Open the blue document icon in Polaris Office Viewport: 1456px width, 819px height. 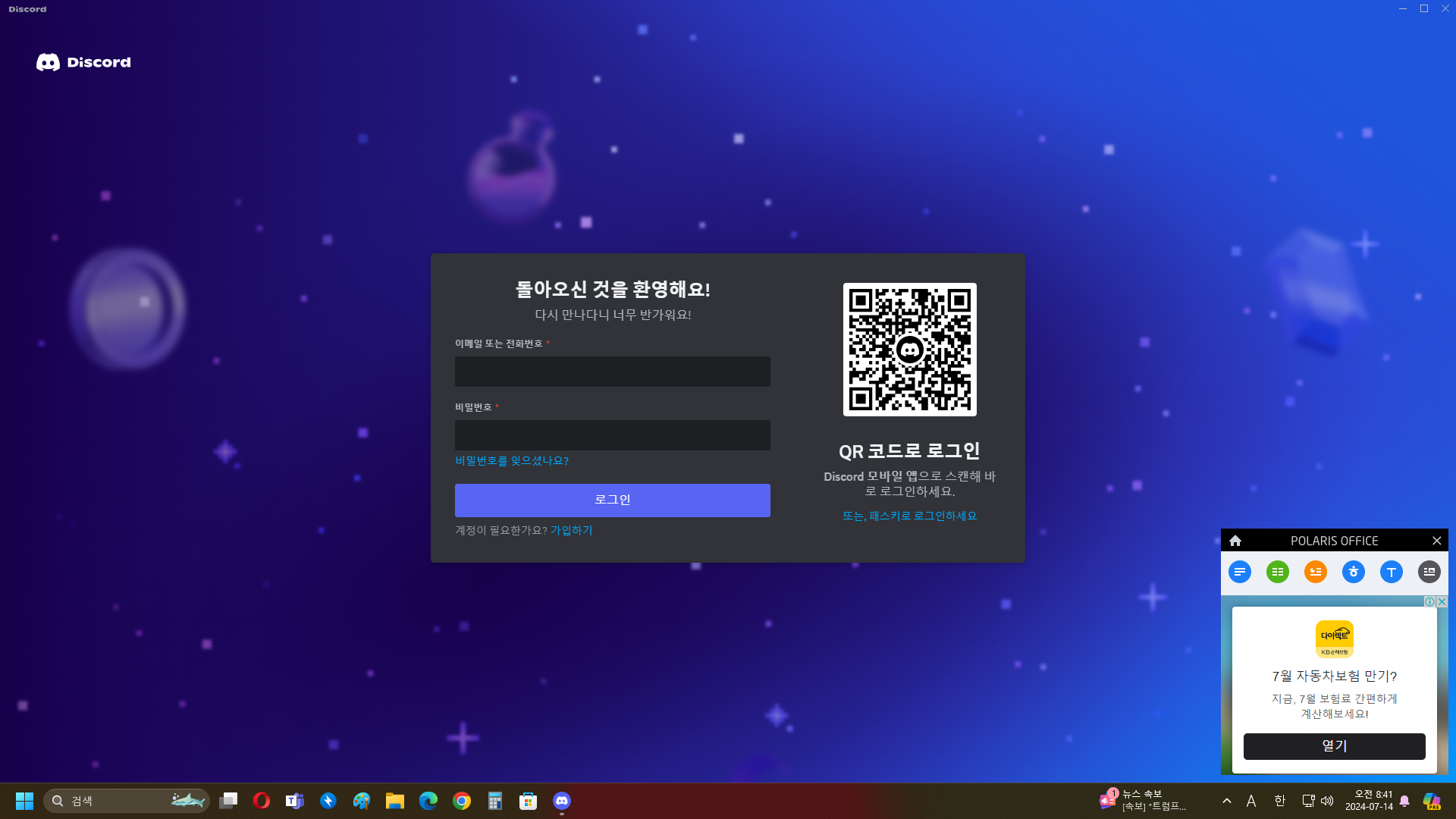pos(1240,572)
